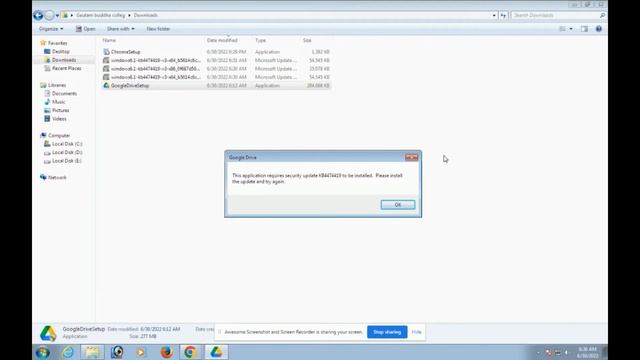Launch Firefox from the taskbar
The width and height of the screenshot is (640, 360).
click(x=167, y=352)
